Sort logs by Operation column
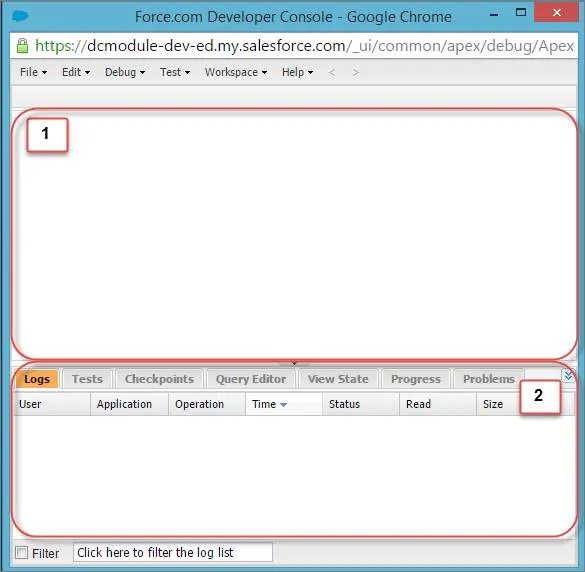This screenshot has height=572, width=585. (x=207, y=404)
